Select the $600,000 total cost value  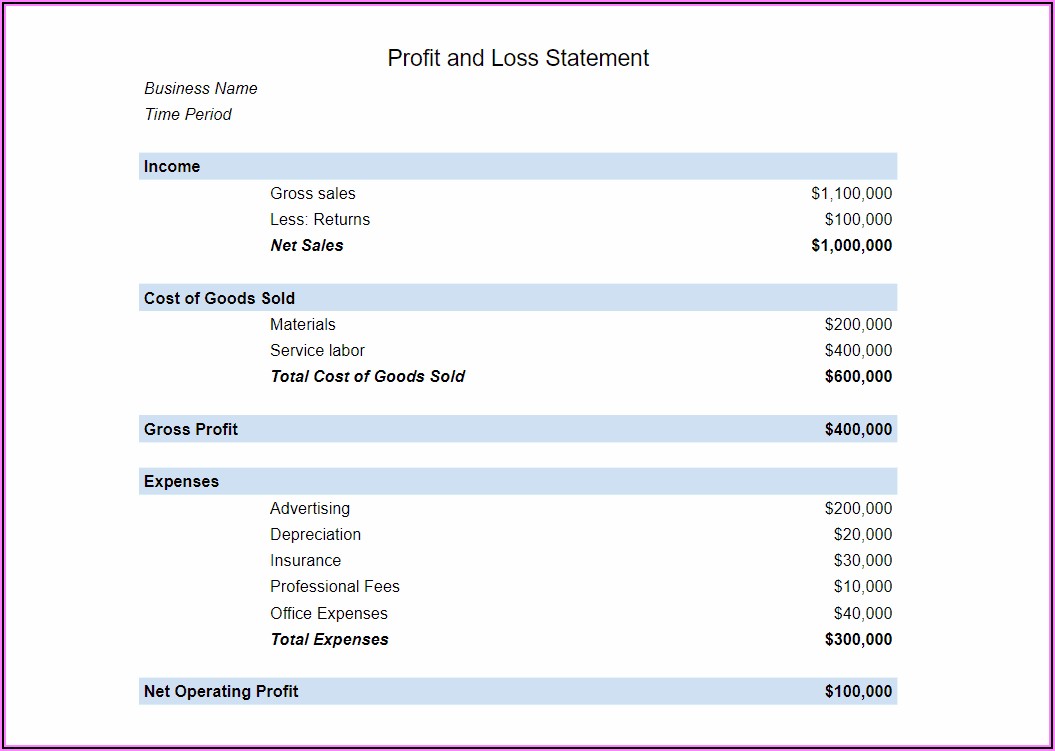tap(858, 376)
